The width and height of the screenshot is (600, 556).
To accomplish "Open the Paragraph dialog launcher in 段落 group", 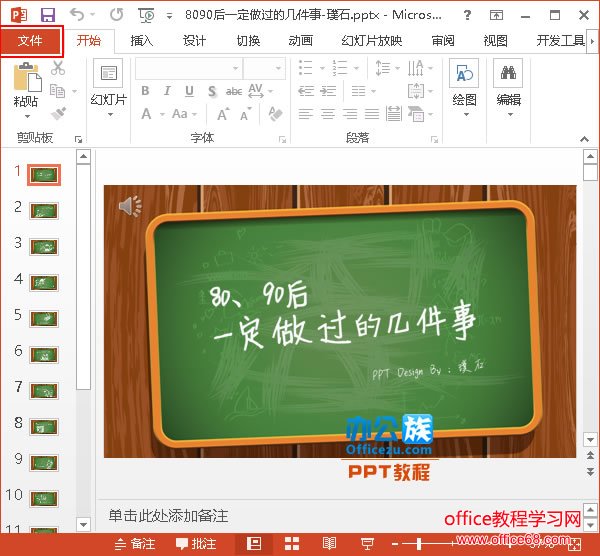I will click(x=434, y=139).
